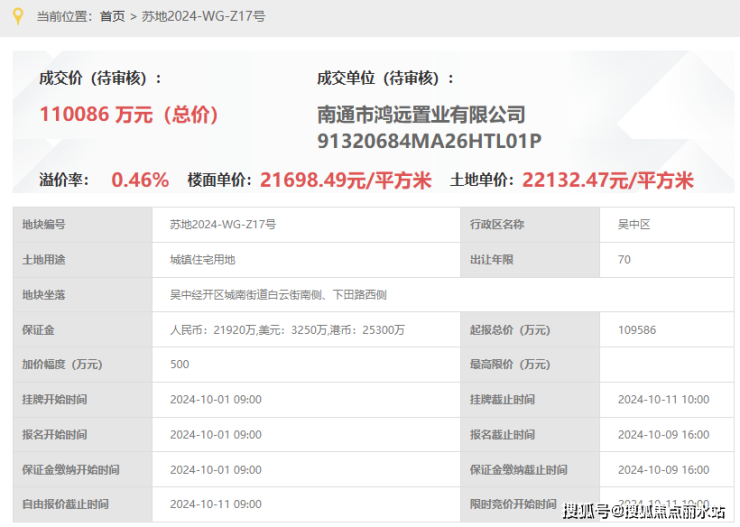Click the 0.46% premium rate value
This screenshot has height=527, width=740.
(x=140, y=180)
